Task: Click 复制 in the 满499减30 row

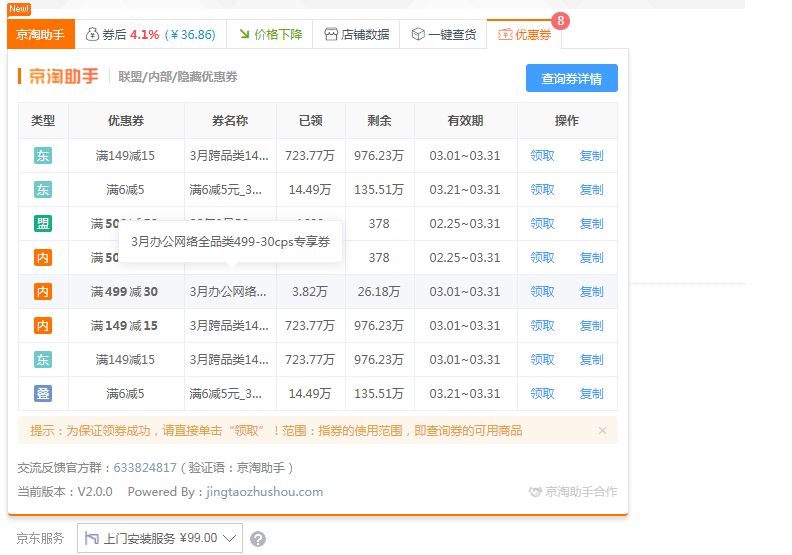Action: tap(591, 291)
